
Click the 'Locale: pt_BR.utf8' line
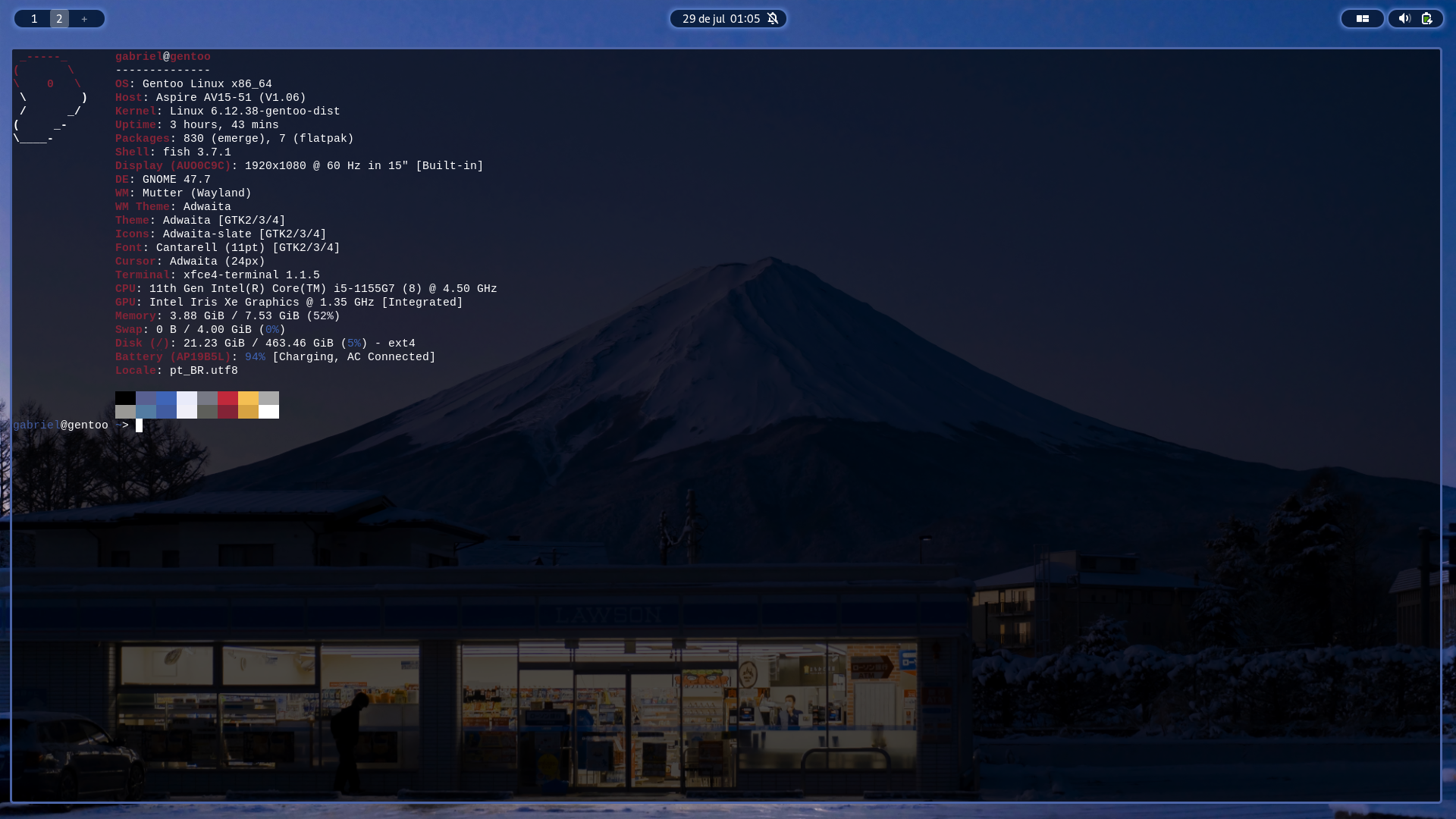pyautogui.click(x=177, y=371)
